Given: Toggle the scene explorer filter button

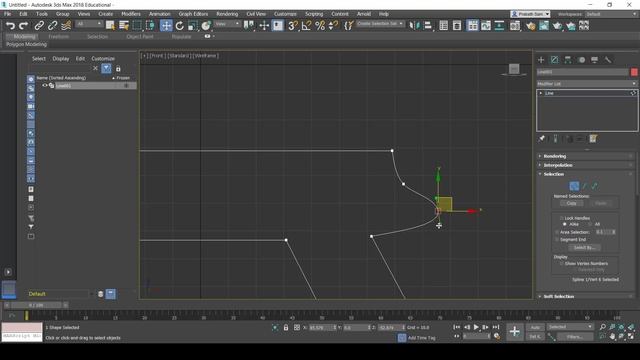Looking at the screenshot, I should coord(106,68).
